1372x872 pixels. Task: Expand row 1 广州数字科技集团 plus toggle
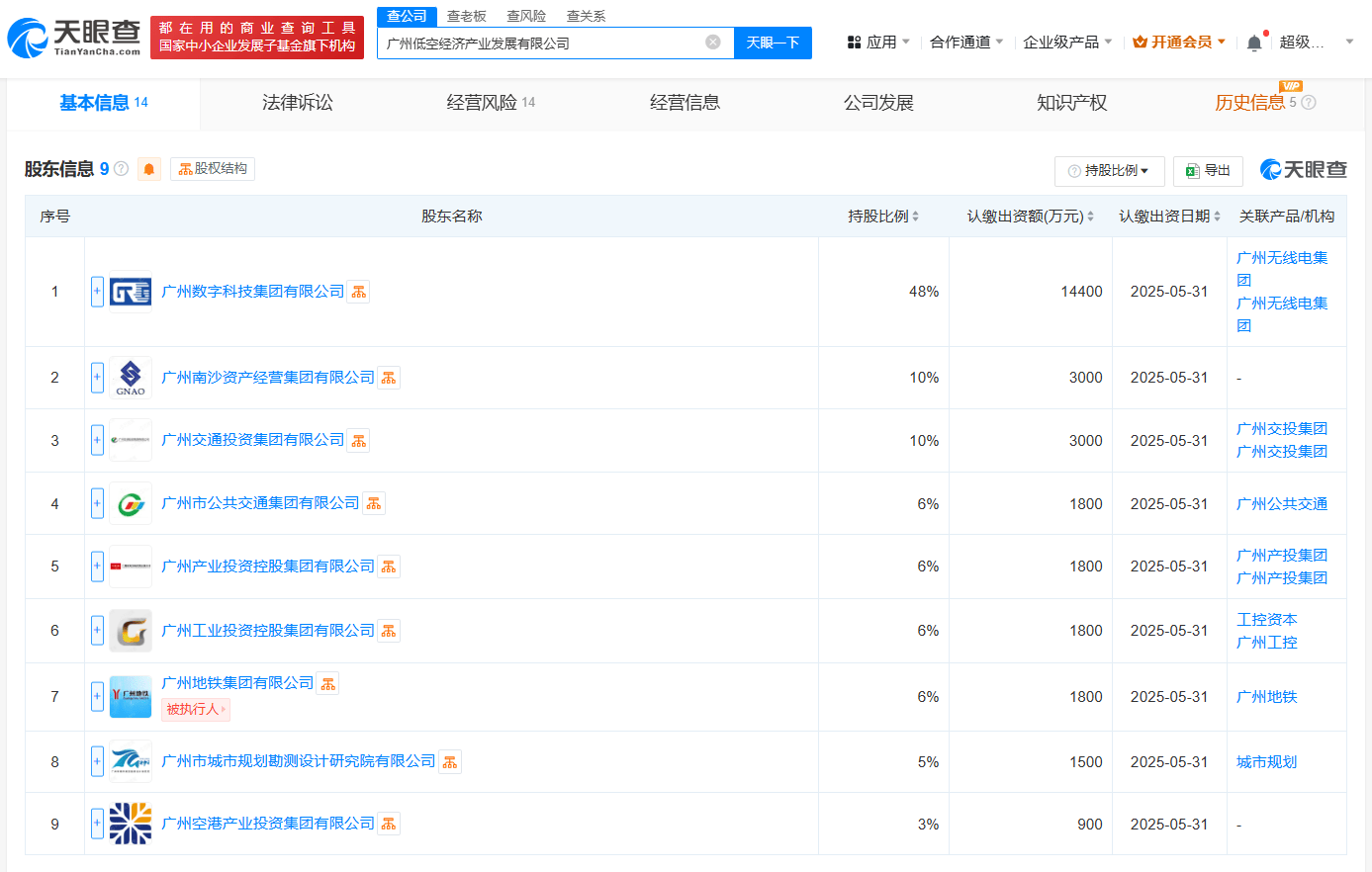[x=97, y=292]
